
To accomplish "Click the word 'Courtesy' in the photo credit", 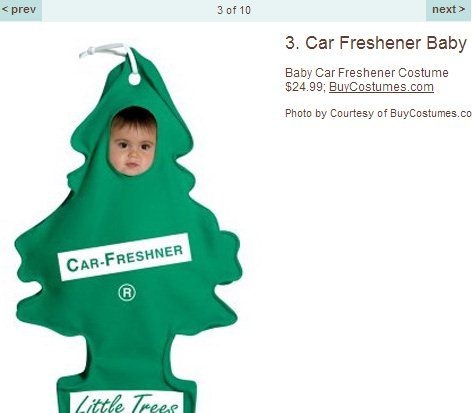I will tap(352, 113).
